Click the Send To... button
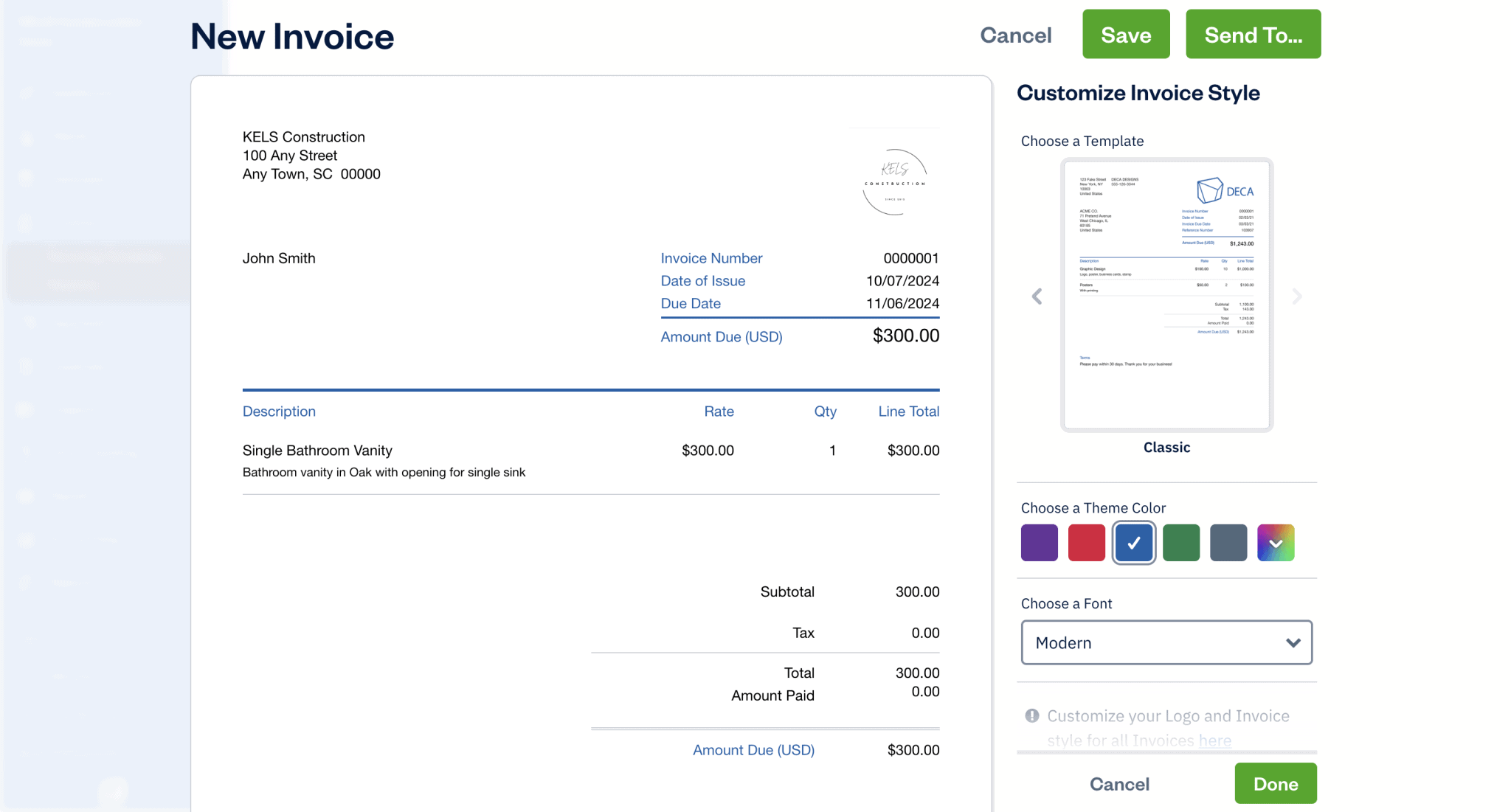 [1253, 34]
